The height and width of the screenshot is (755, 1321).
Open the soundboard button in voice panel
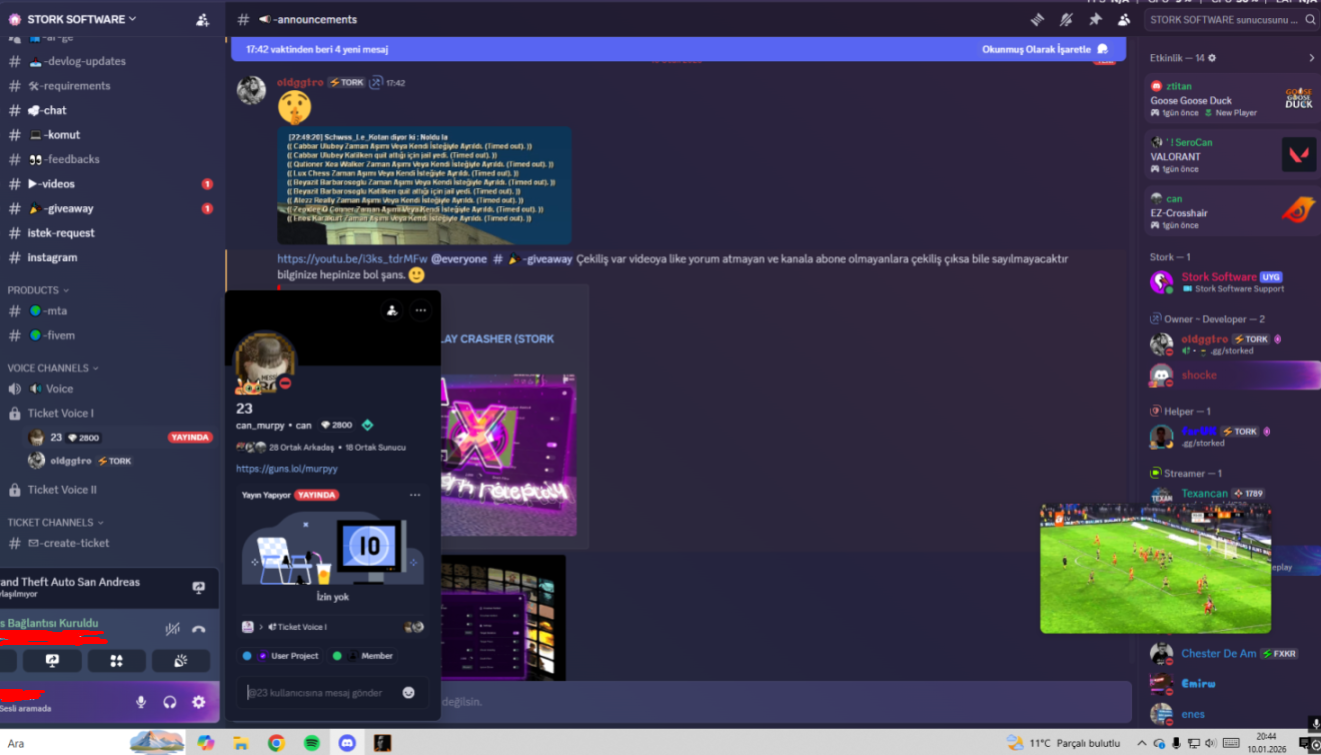click(x=181, y=661)
